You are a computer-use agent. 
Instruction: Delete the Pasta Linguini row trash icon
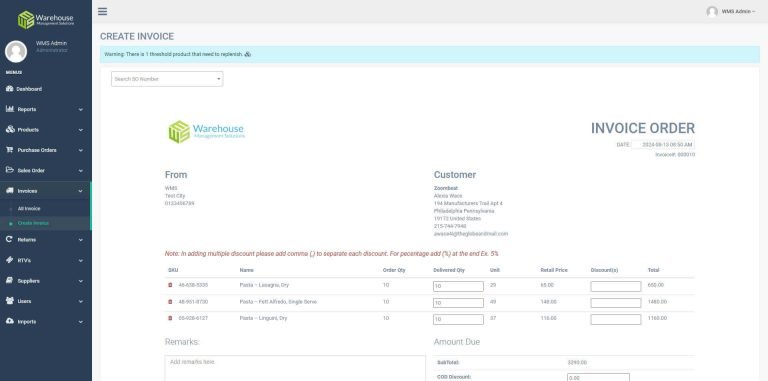[170, 318]
